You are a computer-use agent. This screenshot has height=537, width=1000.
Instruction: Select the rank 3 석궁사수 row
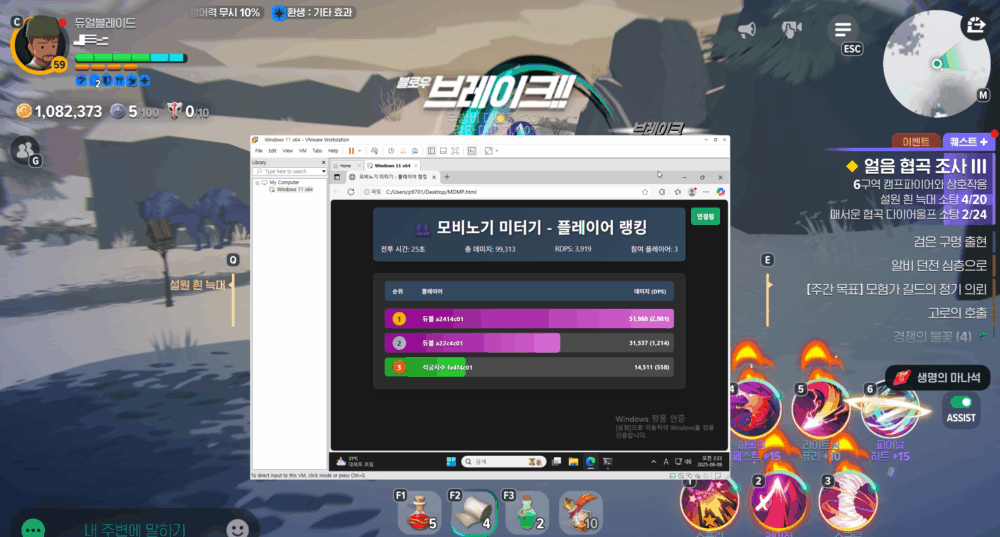click(x=529, y=367)
